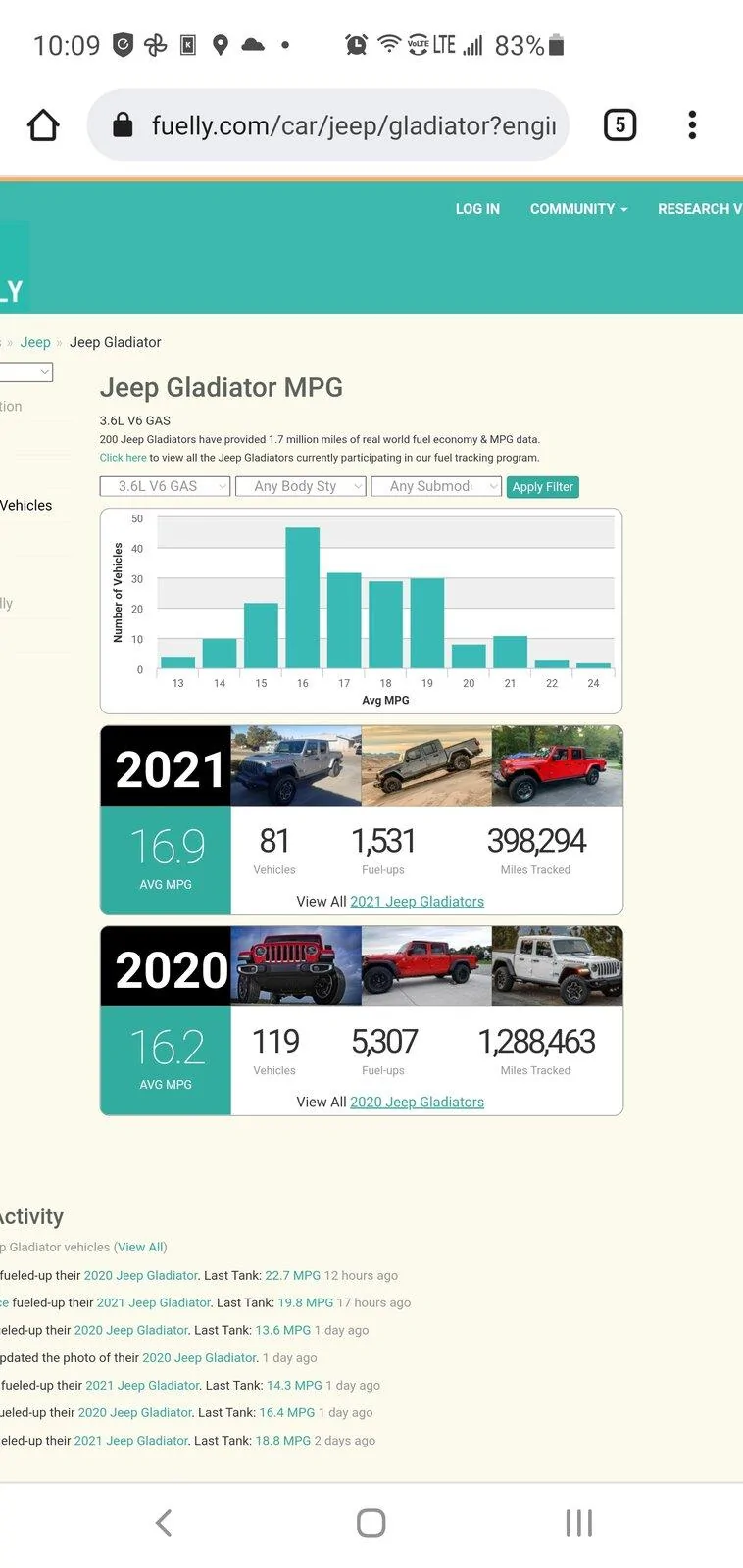Viewport: 743px width, 1568px height.
Task: Tap the Android home navigation button
Action: point(371,1522)
